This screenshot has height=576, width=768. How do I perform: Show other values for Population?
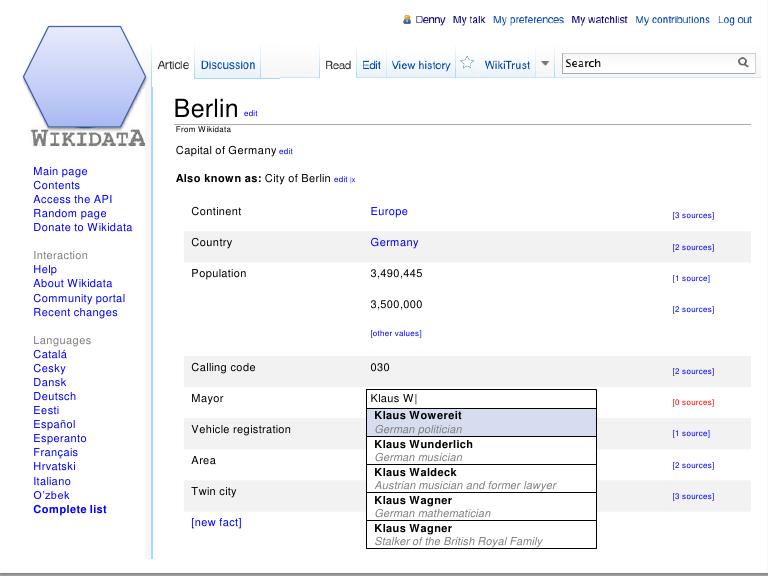point(396,333)
